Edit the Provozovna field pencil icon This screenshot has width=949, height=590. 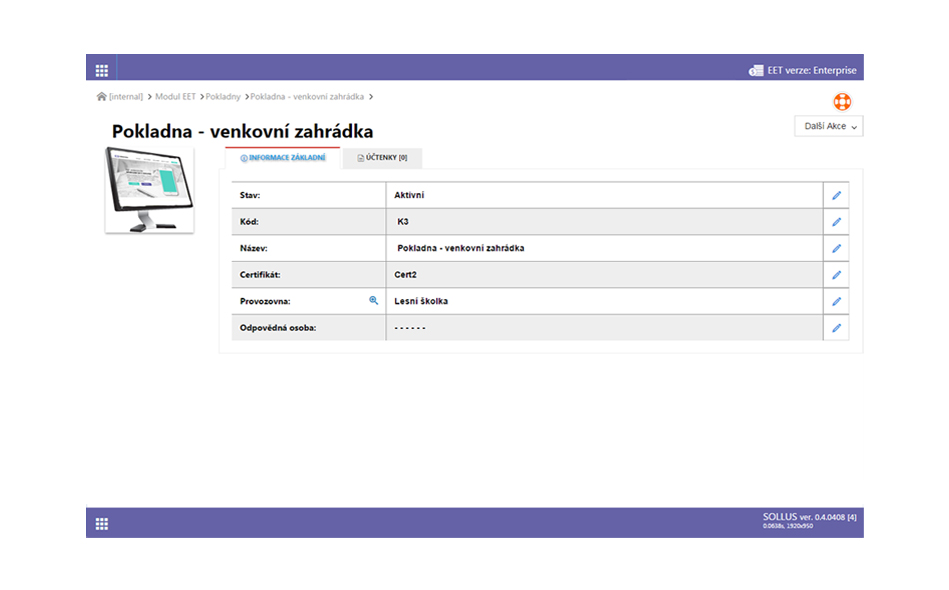[x=836, y=301]
